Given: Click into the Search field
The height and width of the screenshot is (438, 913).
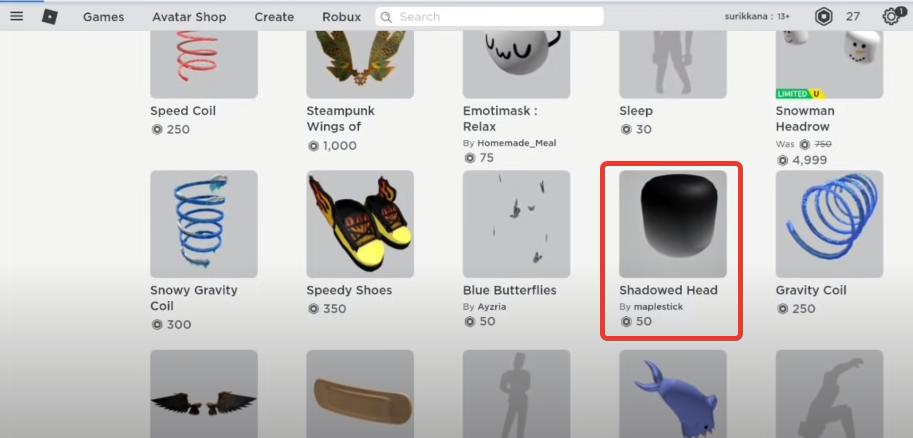Looking at the screenshot, I should (490, 17).
